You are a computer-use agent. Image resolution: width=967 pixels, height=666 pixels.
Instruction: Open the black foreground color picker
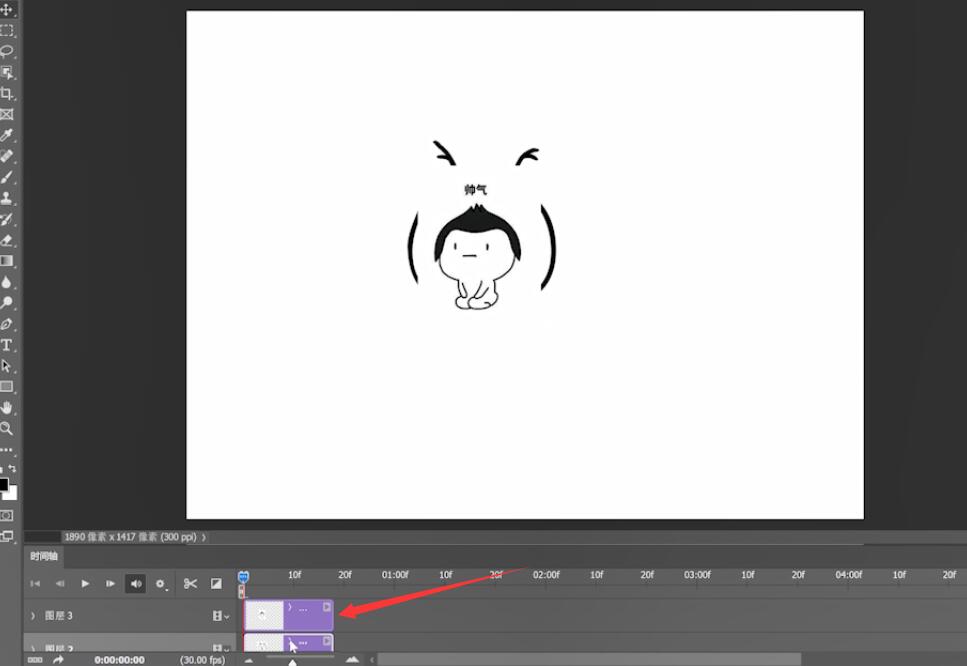[3, 484]
